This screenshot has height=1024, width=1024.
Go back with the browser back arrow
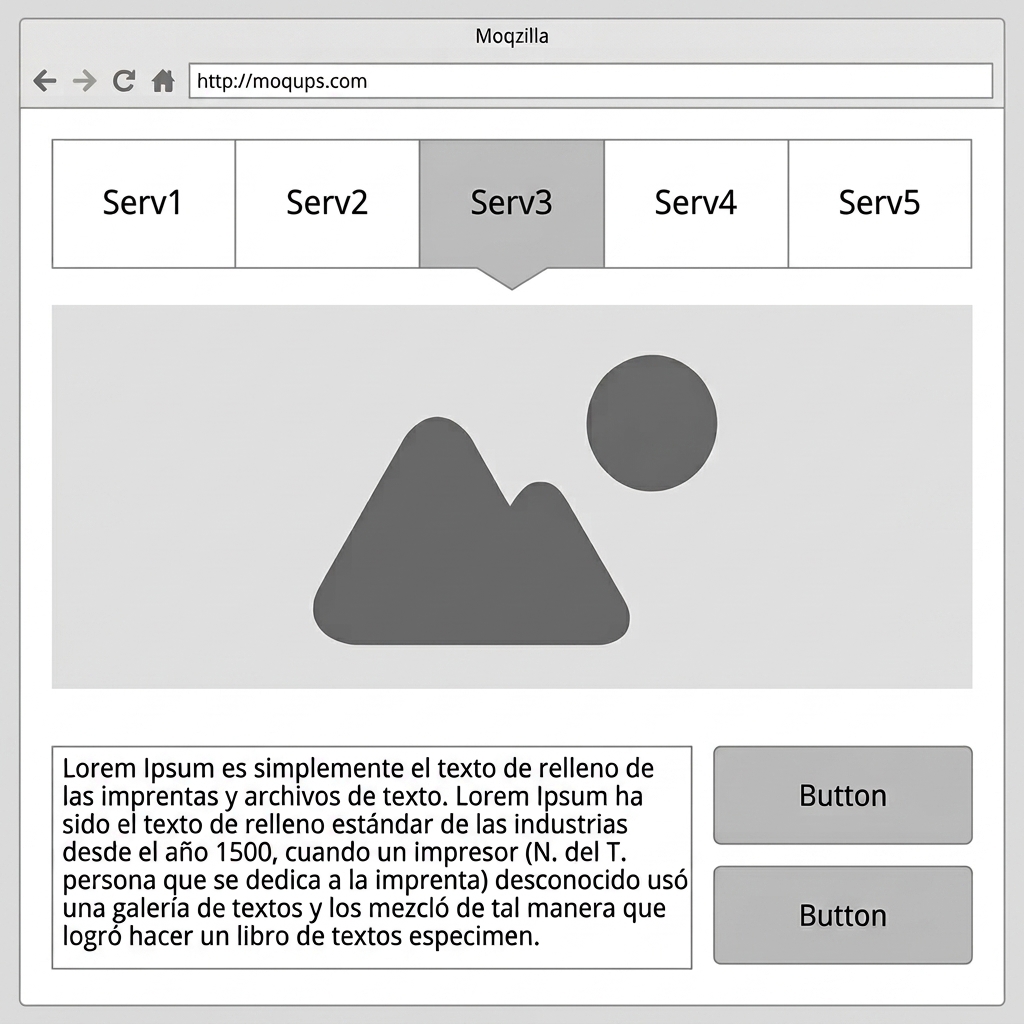44,81
